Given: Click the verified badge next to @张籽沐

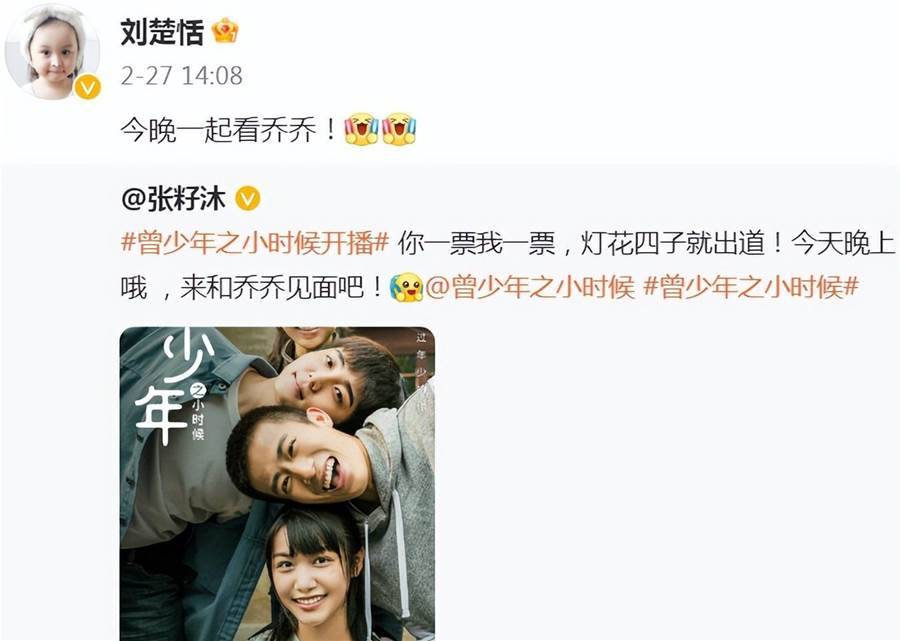Looking at the screenshot, I should click(248, 199).
